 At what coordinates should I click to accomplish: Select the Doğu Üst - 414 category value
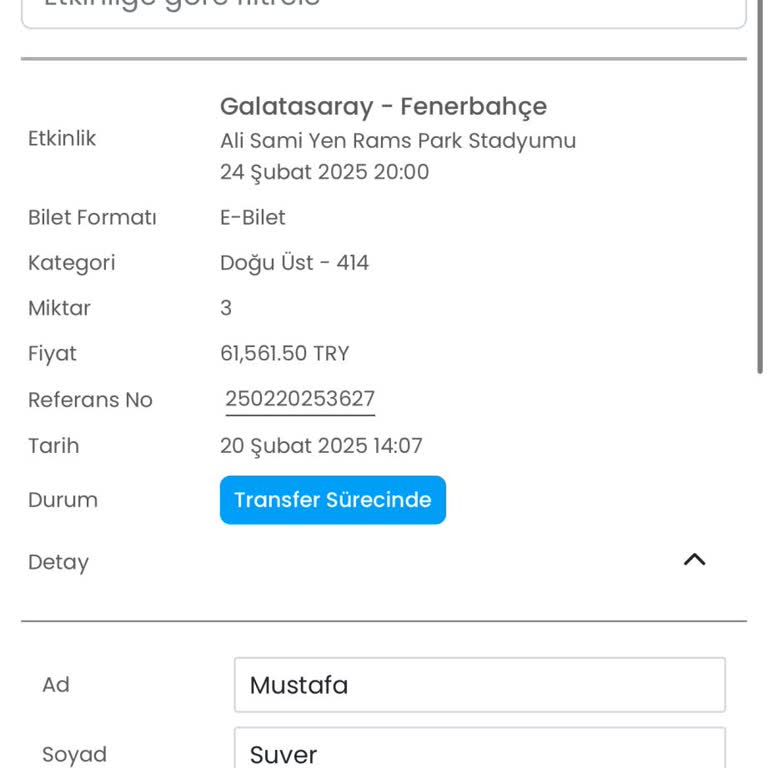(x=294, y=263)
